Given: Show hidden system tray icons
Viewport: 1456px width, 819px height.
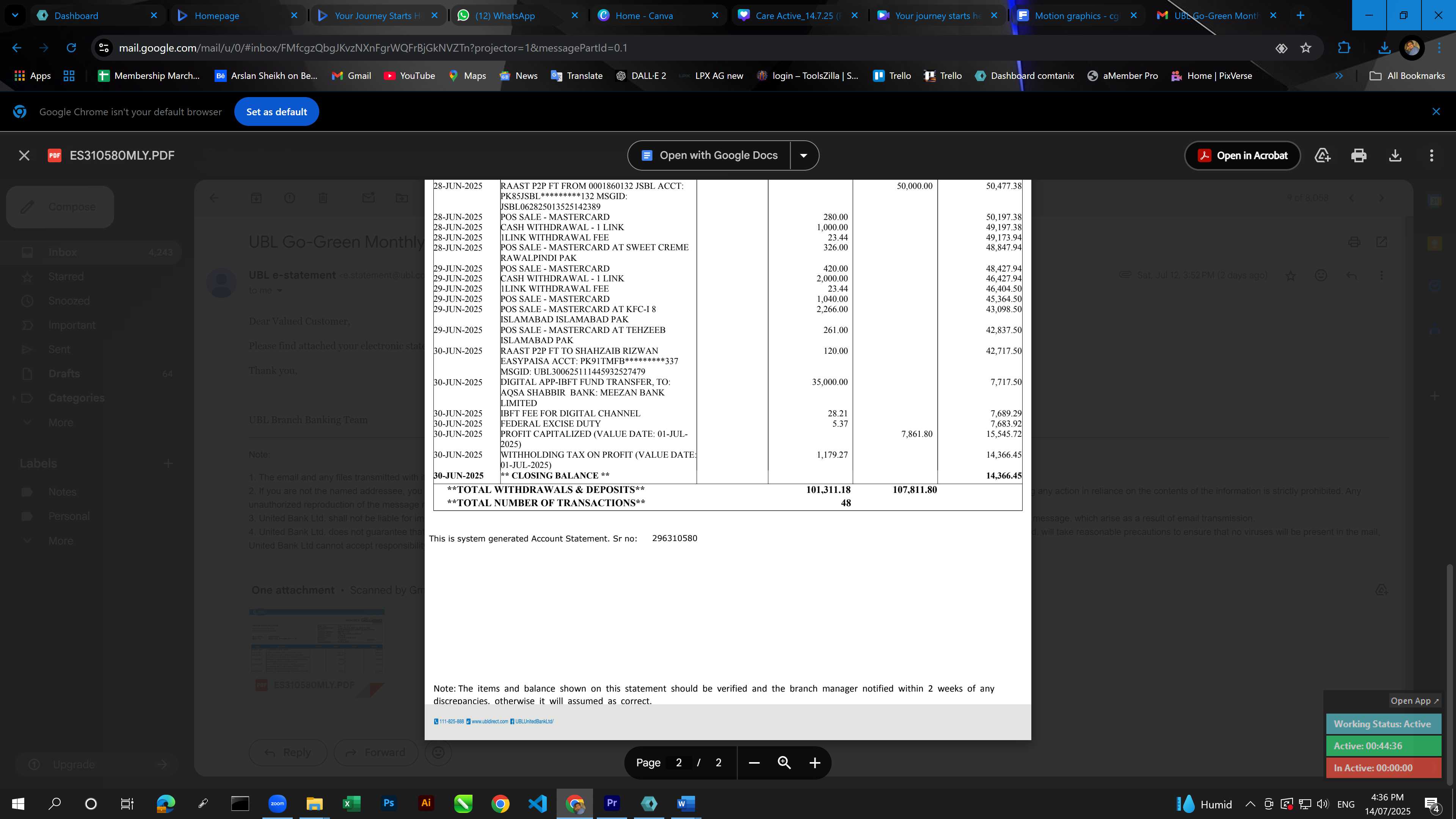Looking at the screenshot, I should pos(1250,804).
